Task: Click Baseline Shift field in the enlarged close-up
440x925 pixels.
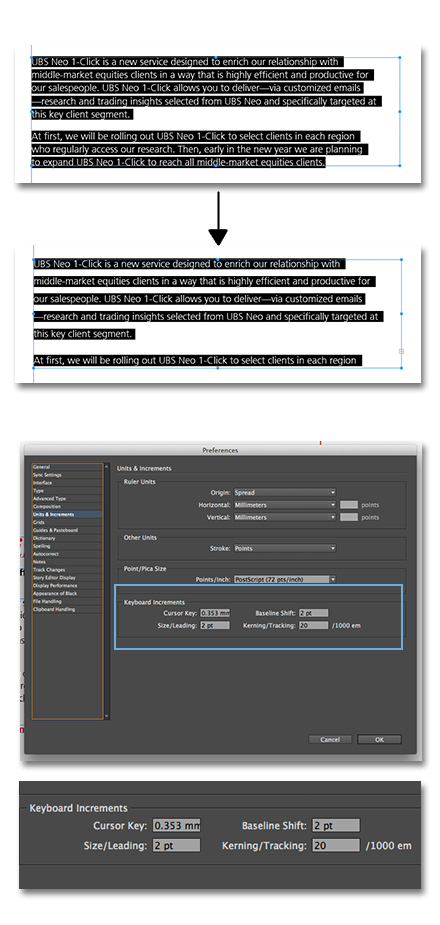Action: 336,826
